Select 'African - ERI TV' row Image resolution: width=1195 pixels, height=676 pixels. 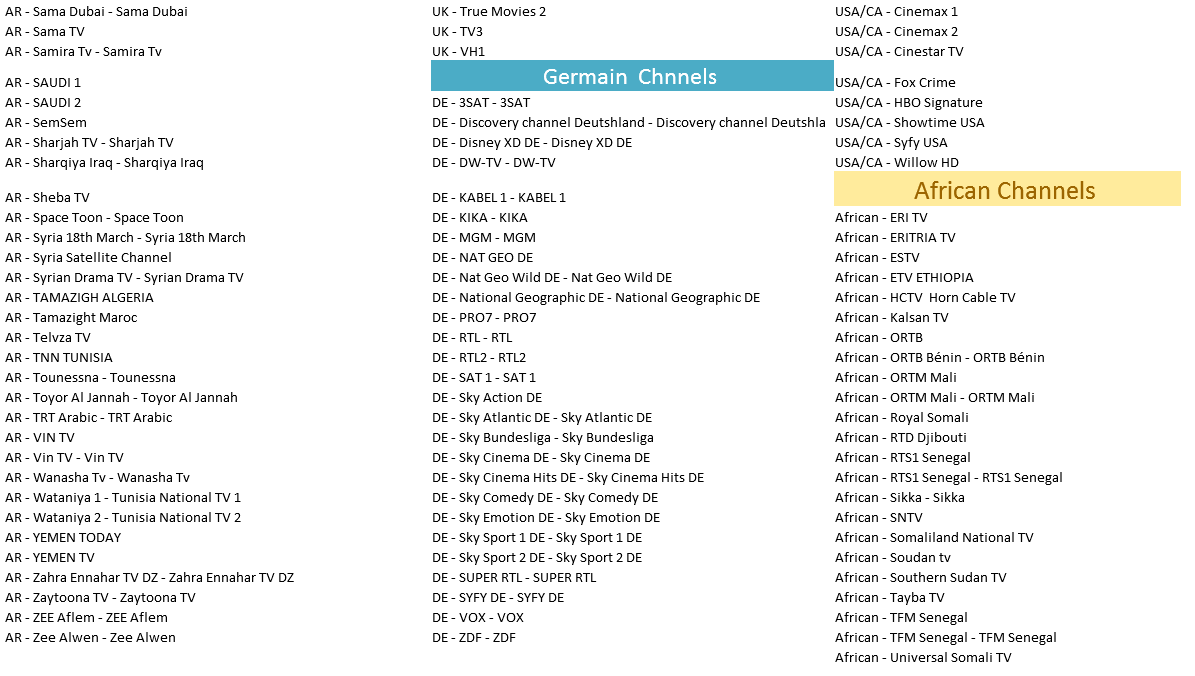(x=882, y=217)
